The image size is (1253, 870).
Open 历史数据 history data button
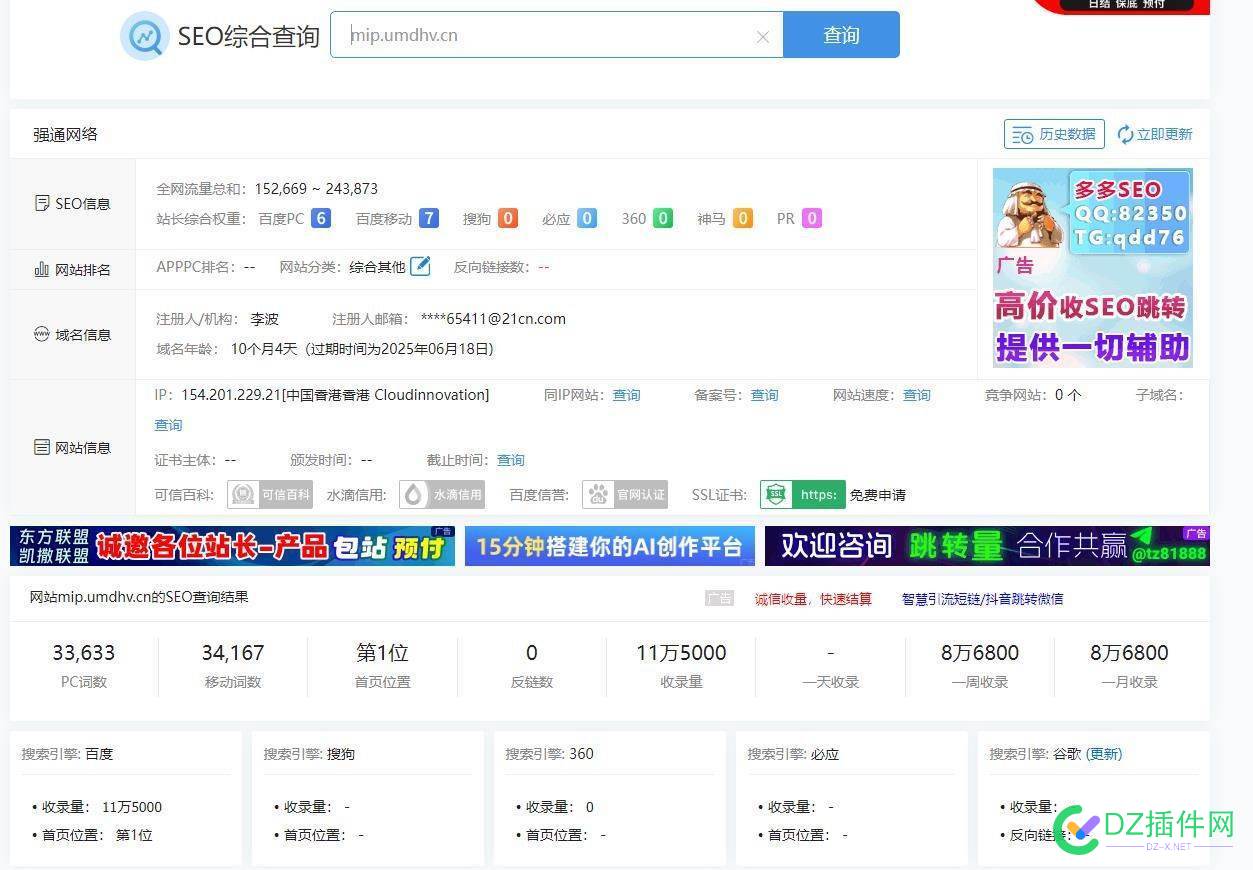pyautogui.click(x=1054, y=134)
